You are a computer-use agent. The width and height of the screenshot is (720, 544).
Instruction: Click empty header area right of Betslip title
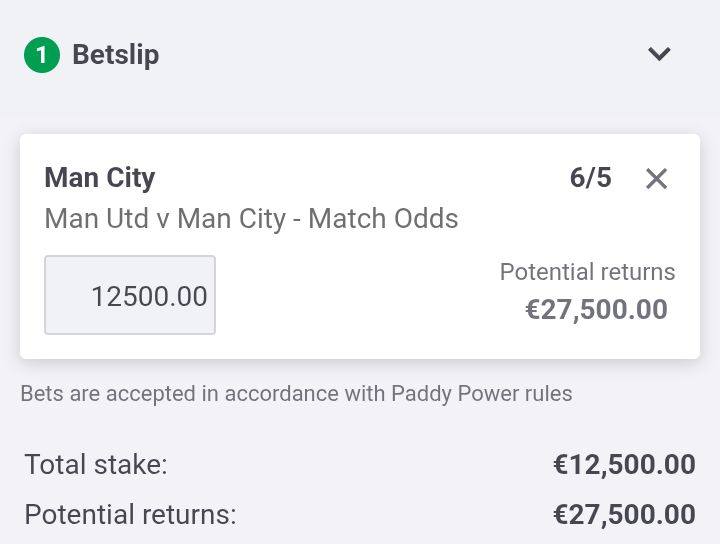click(399, 55)
